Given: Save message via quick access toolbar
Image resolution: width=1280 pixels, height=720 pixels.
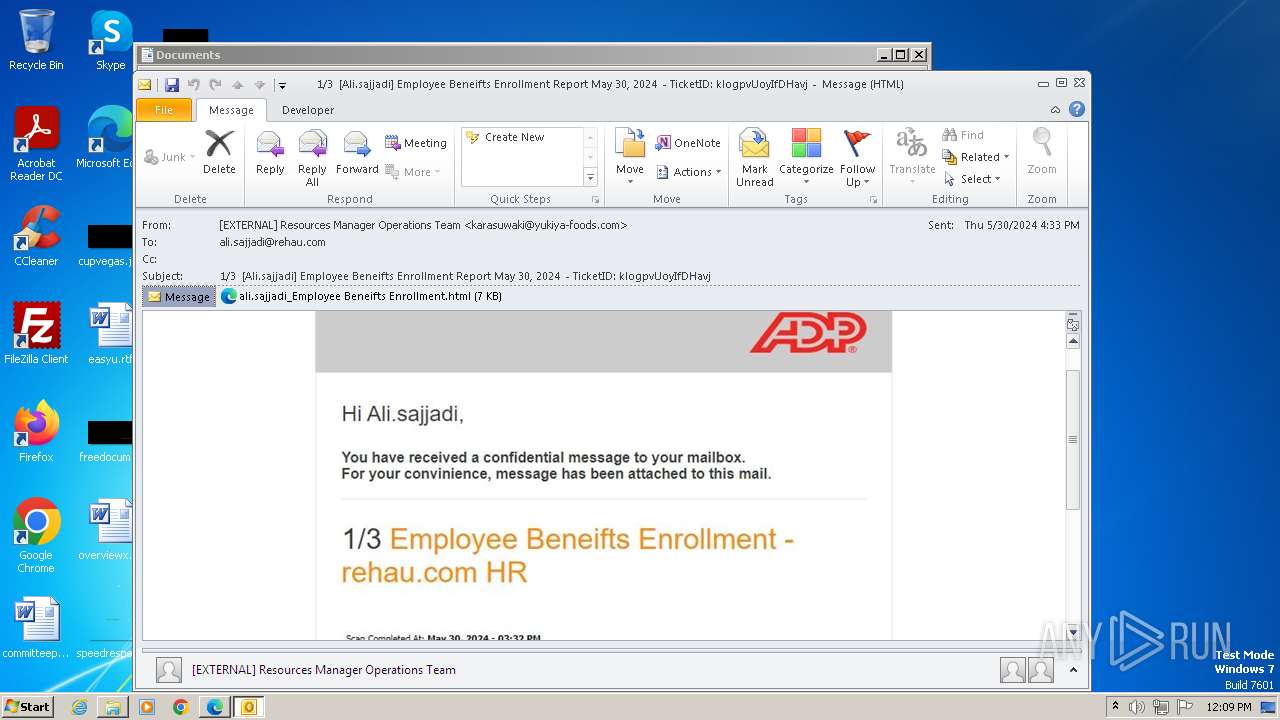Looking at the screenshot, I should 172,85.
